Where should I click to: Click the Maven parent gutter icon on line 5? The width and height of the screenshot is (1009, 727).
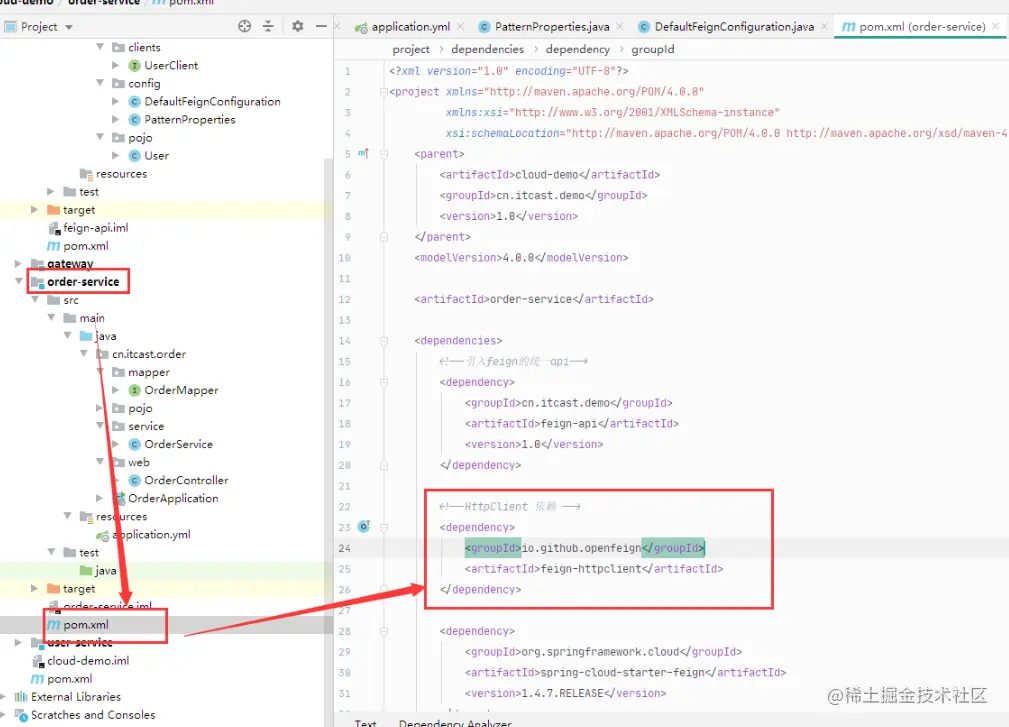364,153
